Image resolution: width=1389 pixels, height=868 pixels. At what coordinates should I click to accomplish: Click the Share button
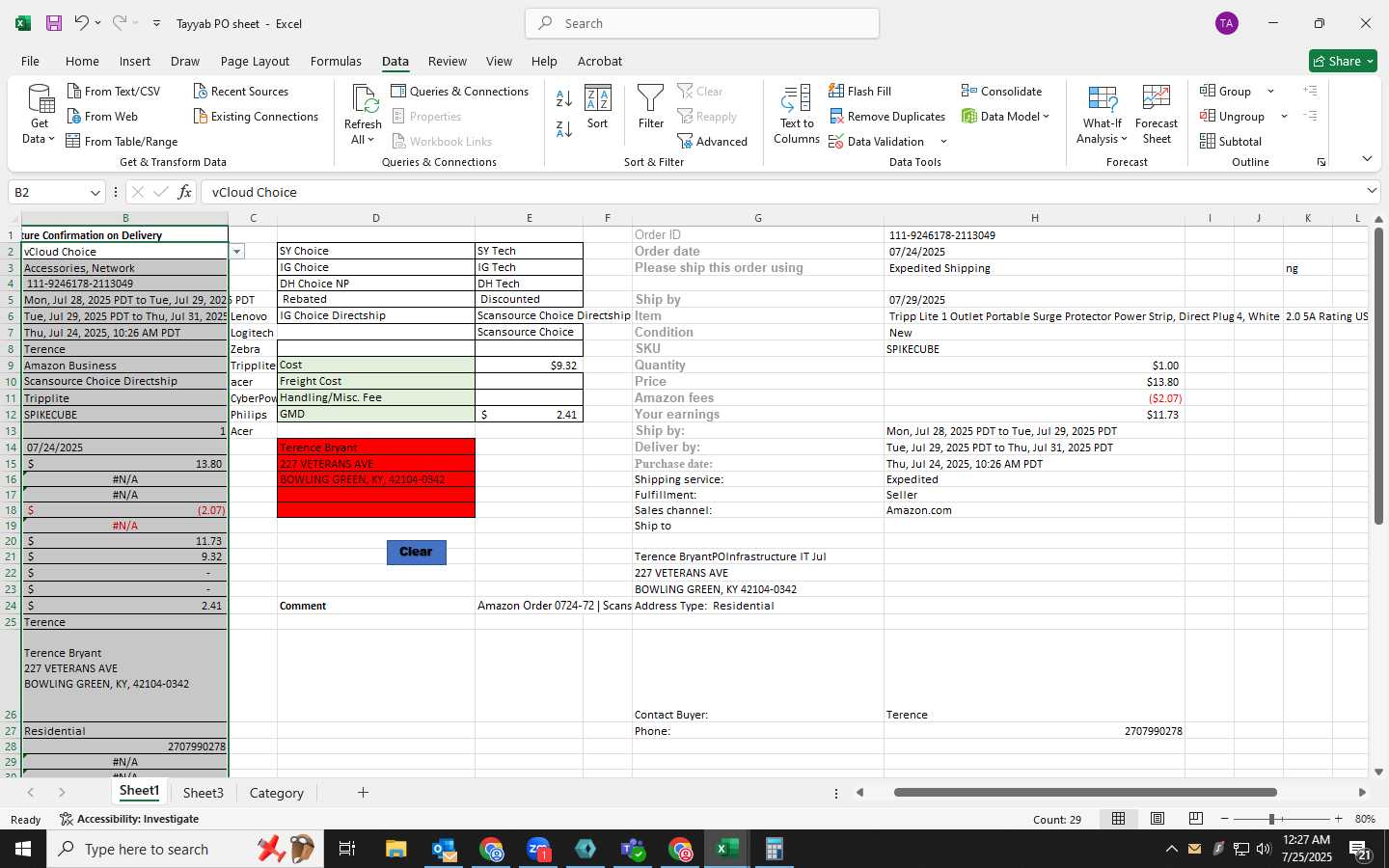click(x=1343, y=61)
